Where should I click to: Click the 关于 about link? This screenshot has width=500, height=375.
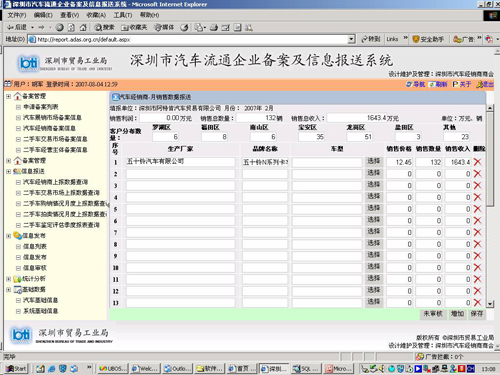[x=462, y=84]
